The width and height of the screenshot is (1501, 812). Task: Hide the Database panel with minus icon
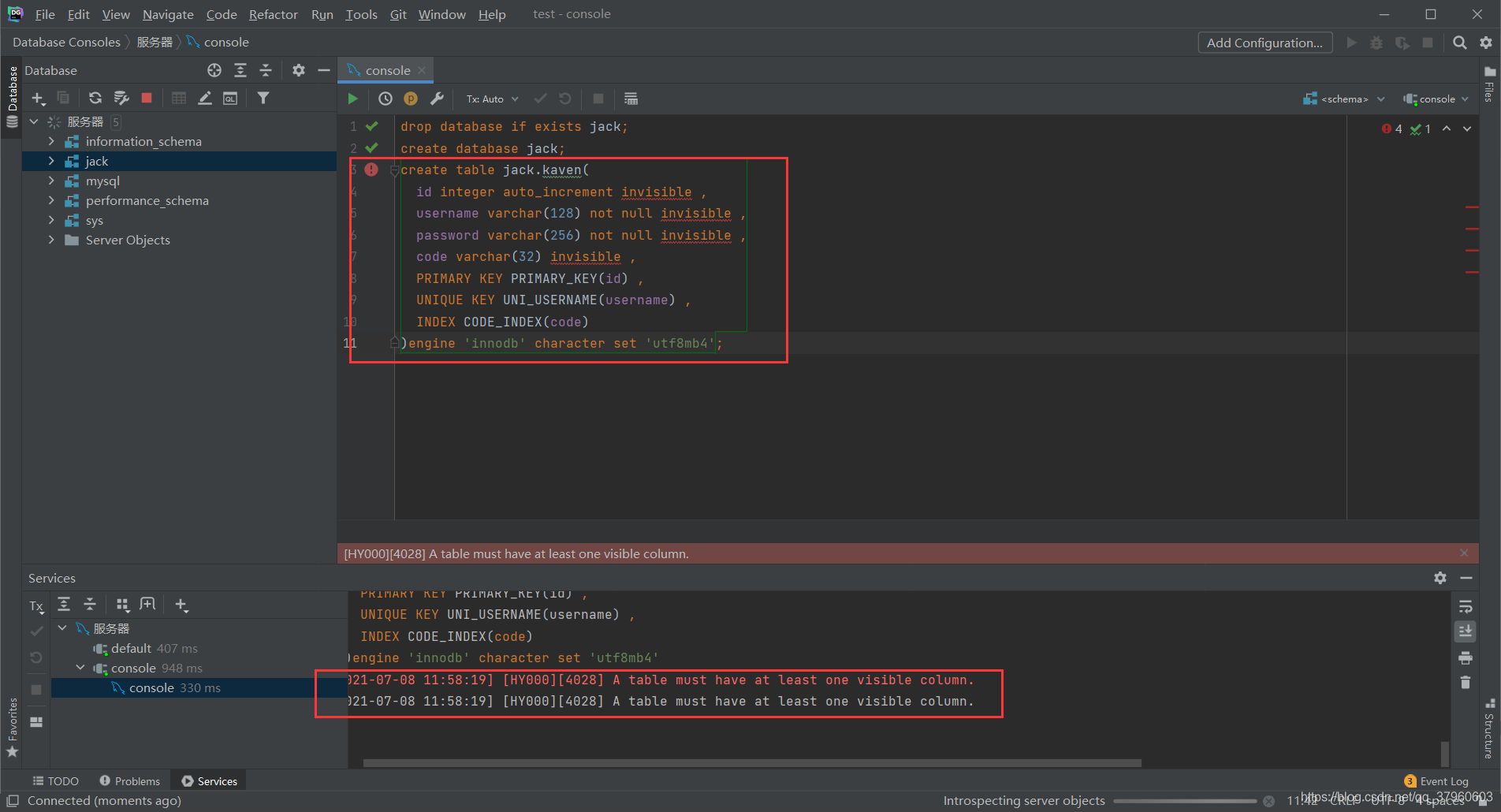(x=323, y=70)
